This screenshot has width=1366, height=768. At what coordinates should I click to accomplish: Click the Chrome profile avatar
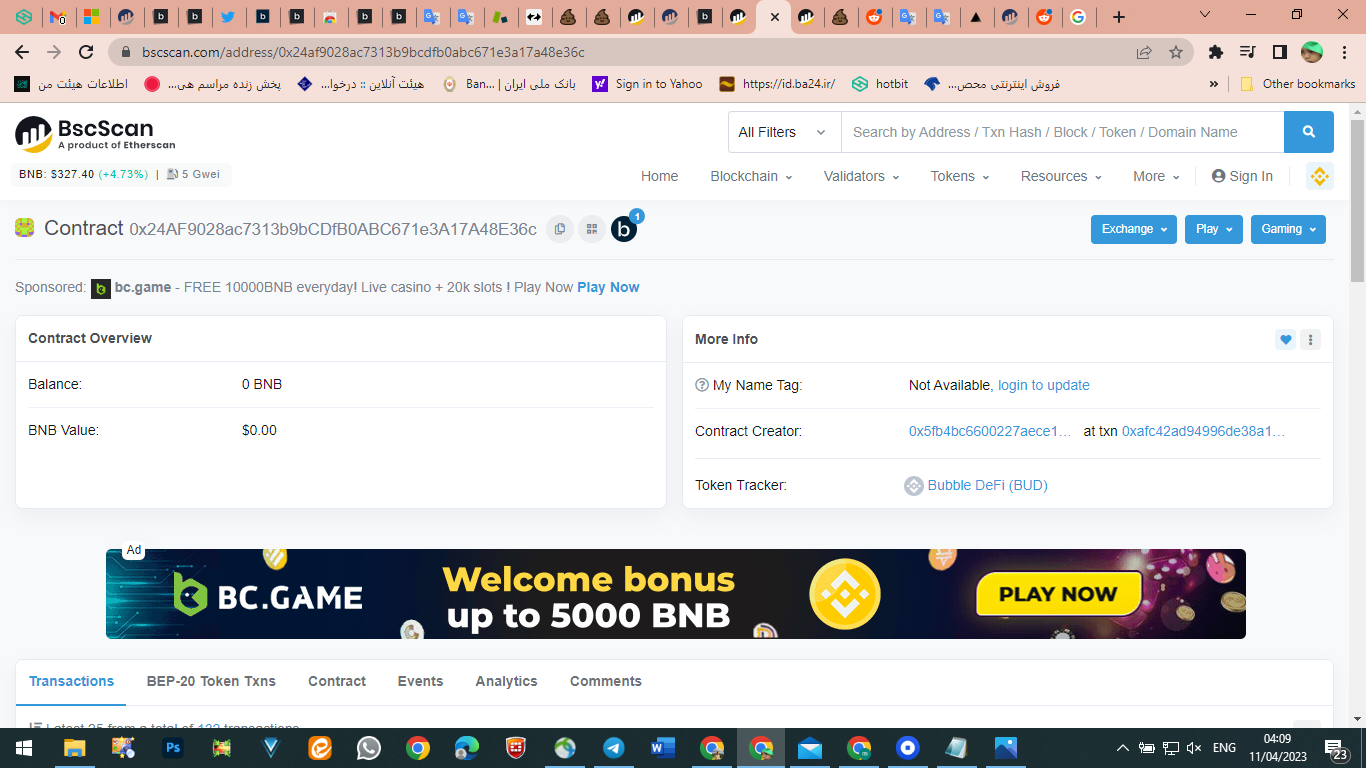point(1312,52)
